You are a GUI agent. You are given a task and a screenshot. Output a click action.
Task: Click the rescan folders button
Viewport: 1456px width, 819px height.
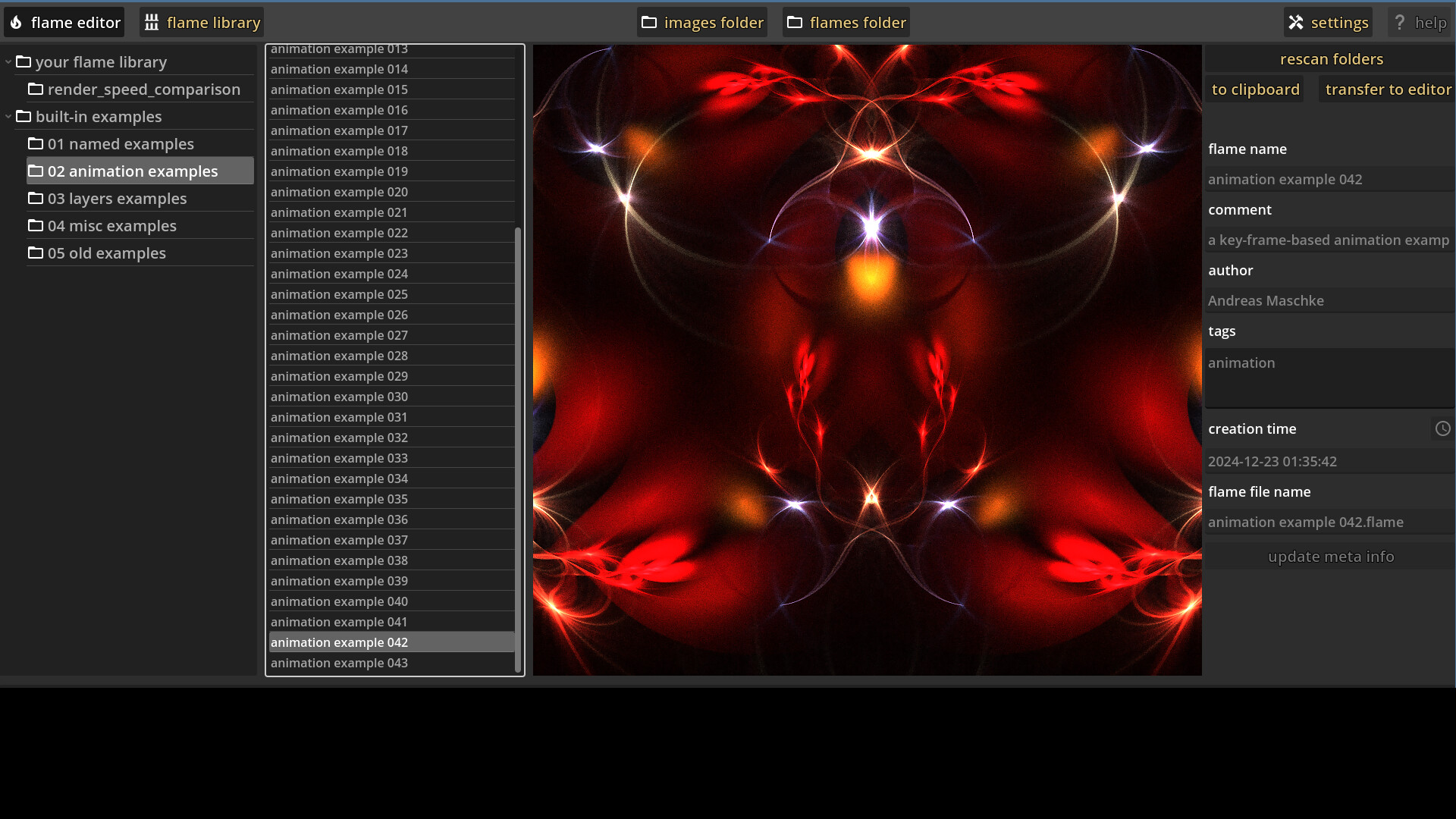1331,58
